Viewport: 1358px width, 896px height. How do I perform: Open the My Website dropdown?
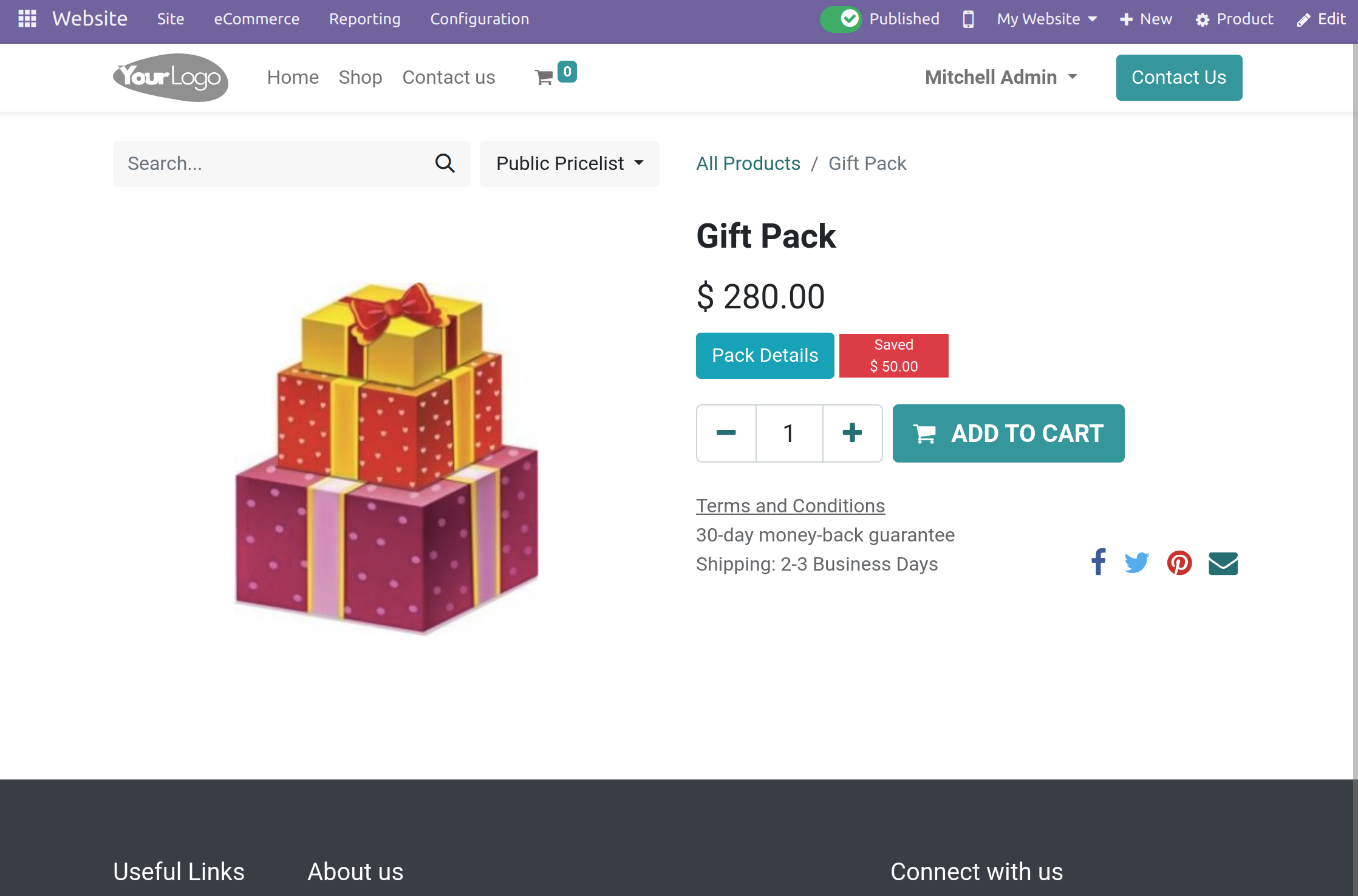[1045, 19]
